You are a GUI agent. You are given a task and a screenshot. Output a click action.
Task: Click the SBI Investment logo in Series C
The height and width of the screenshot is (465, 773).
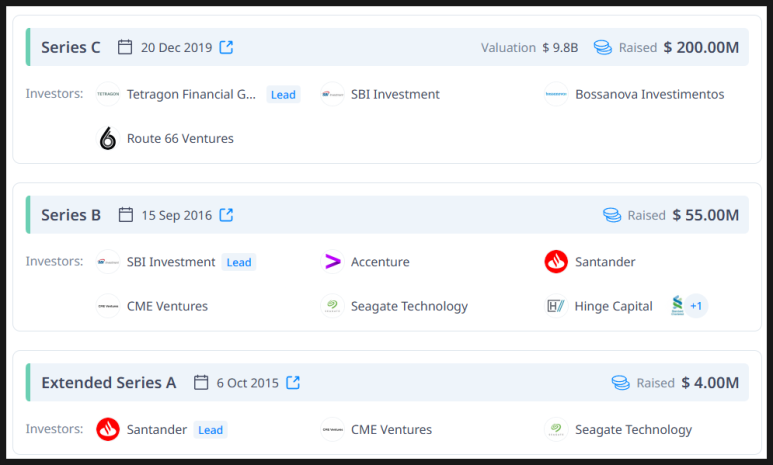pyautogui.click(x=332, y=94)
